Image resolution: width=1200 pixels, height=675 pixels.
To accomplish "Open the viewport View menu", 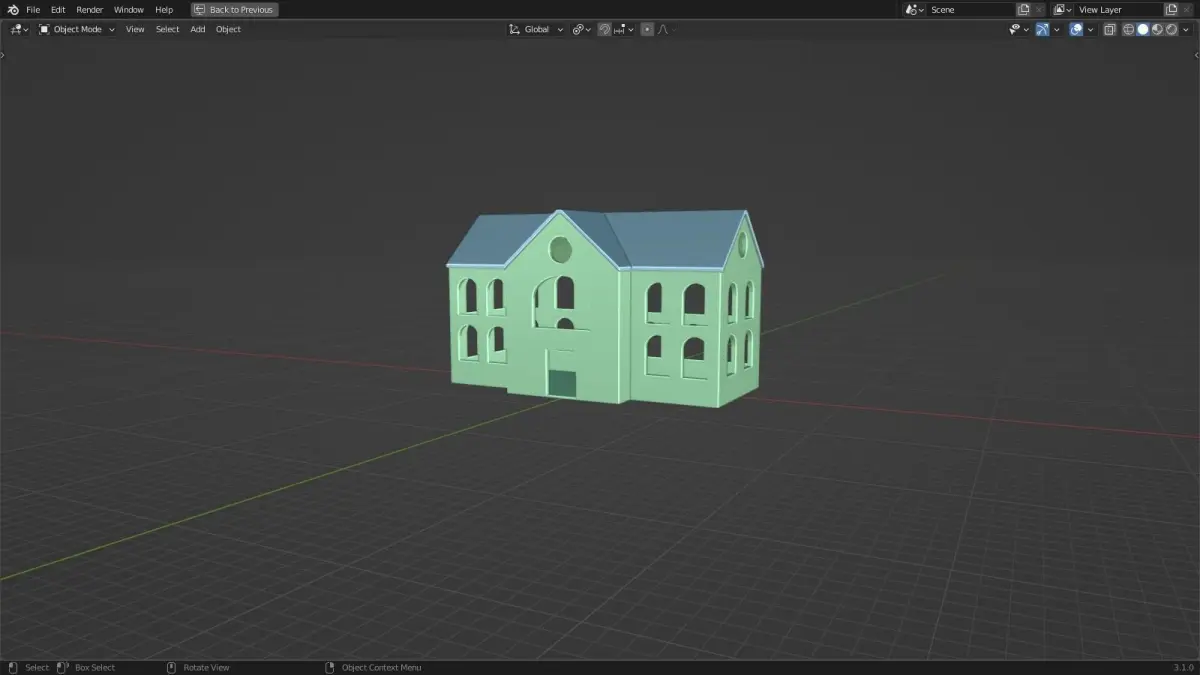I will pyautogui.click(x=135, y=29).
